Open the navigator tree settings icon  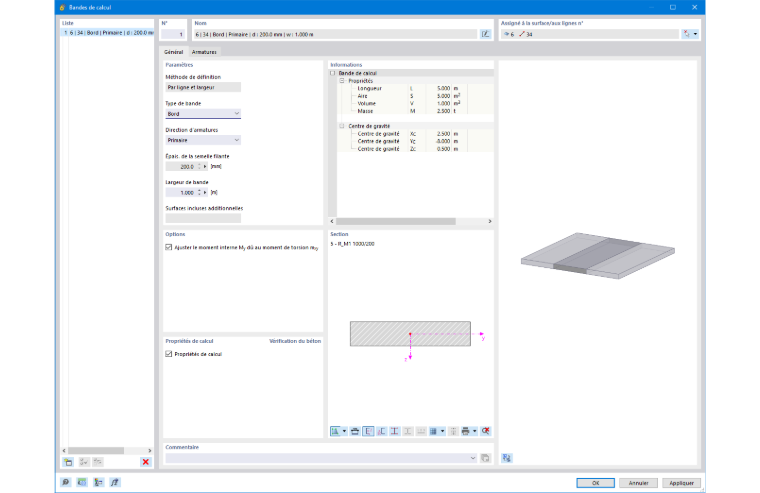tap(98, 482)
